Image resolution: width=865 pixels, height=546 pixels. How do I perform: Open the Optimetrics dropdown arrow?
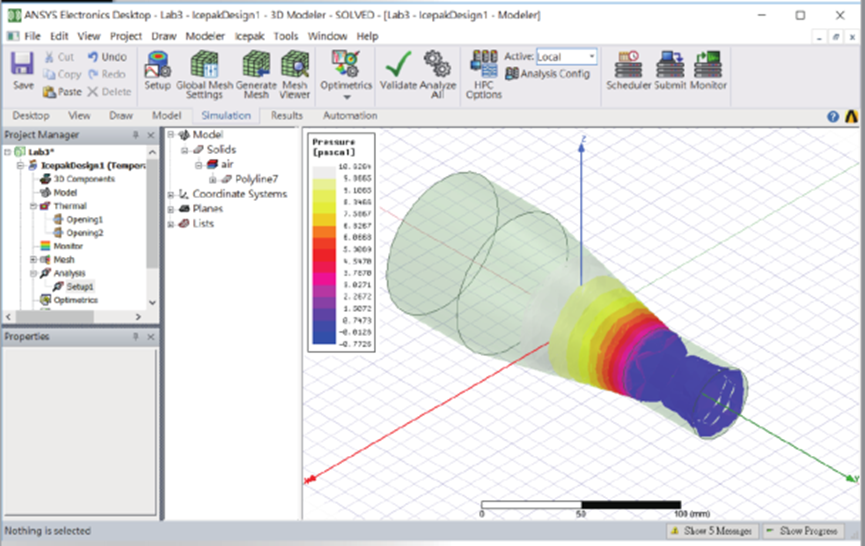pyautogui.click(x=346, y=98)
